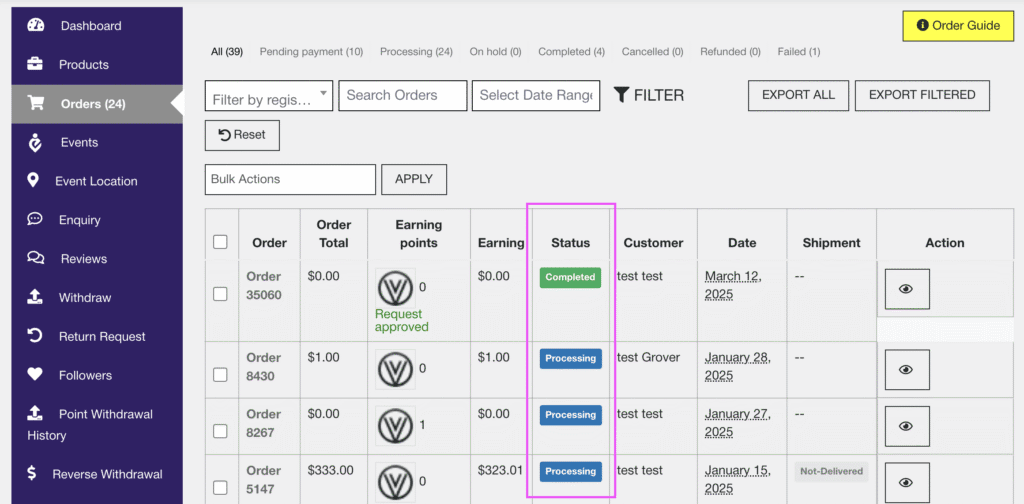The width and height of the screenshot is (1024, 504).
Task: Open the Filter by register dropdown
Action: (269, 96)
